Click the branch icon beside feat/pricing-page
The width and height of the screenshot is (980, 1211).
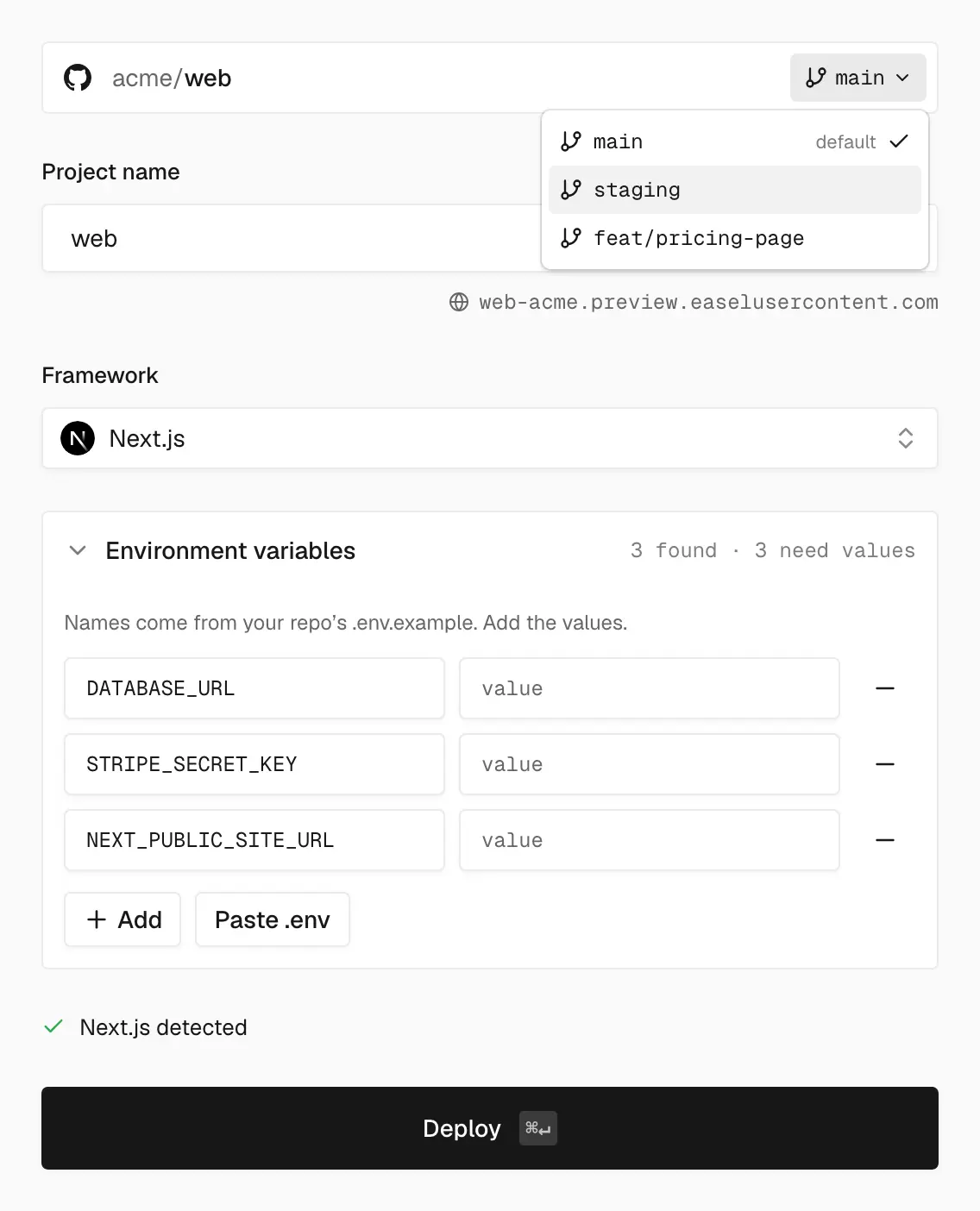coord(570,238)
